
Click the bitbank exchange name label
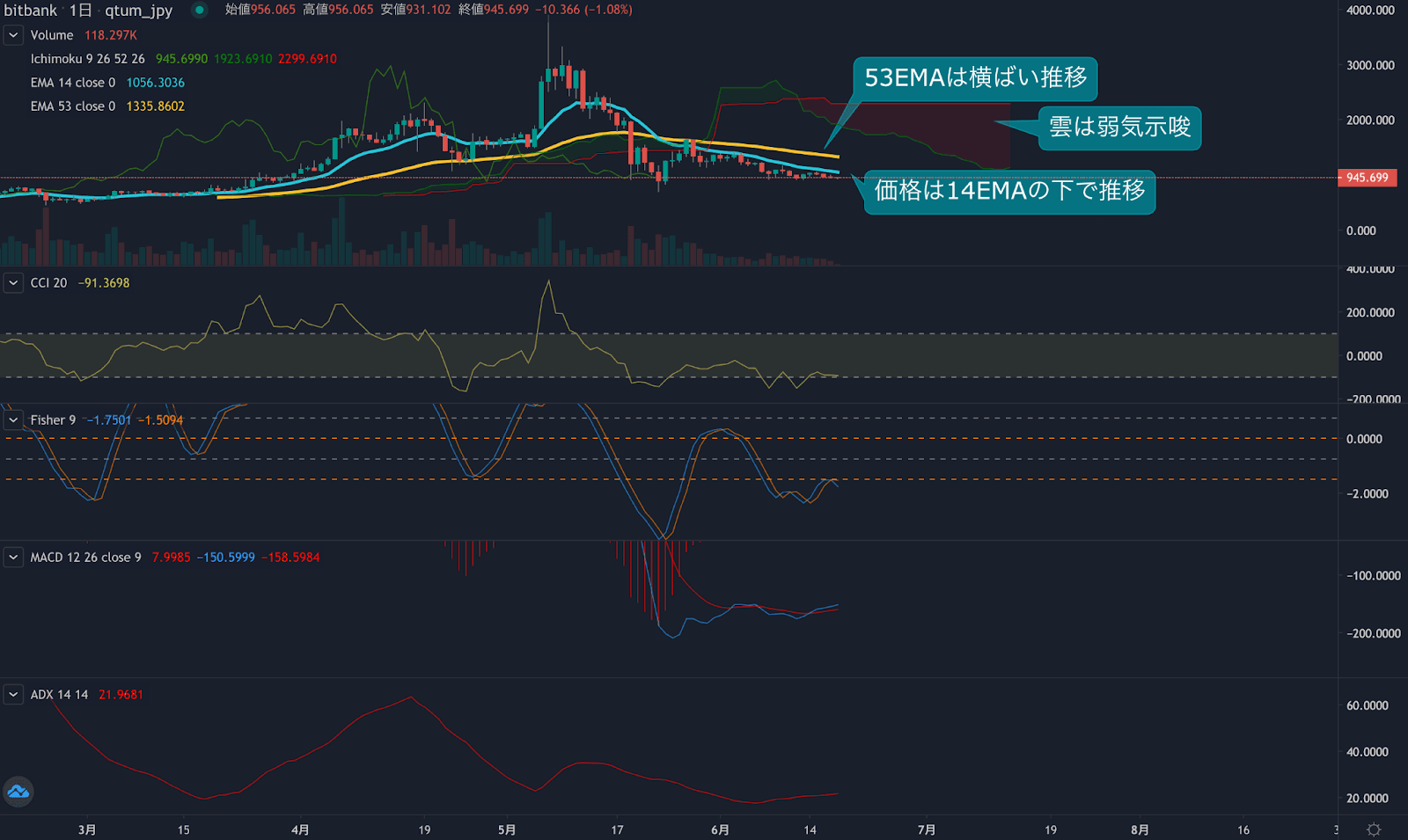[x=31, y=11]
